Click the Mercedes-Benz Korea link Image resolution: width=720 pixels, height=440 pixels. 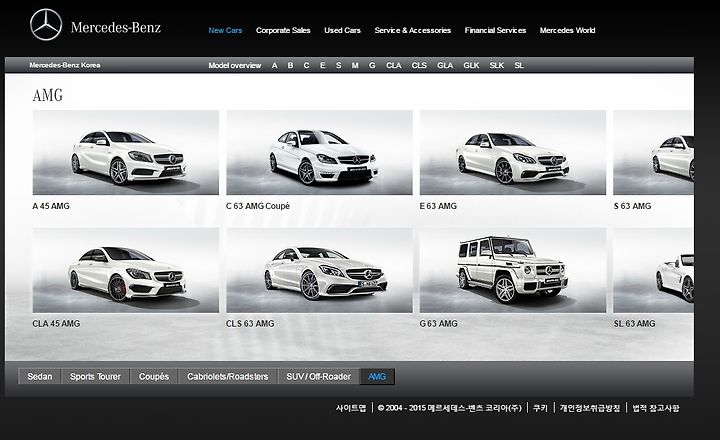pyautogui.click(x=65, y=65)
